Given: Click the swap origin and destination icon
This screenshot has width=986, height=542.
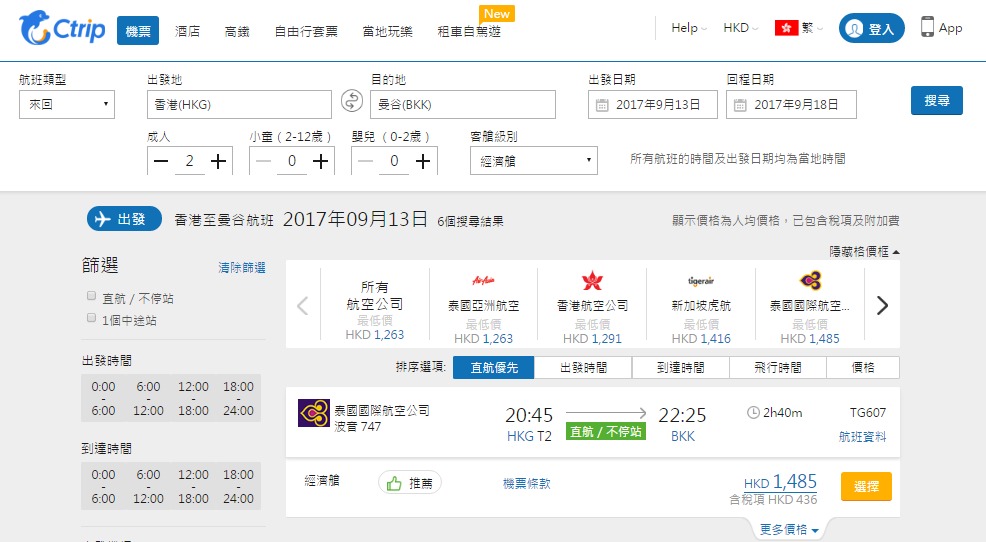Looking at the screenshot, I should pyautogui.click(x=351, y=101).
